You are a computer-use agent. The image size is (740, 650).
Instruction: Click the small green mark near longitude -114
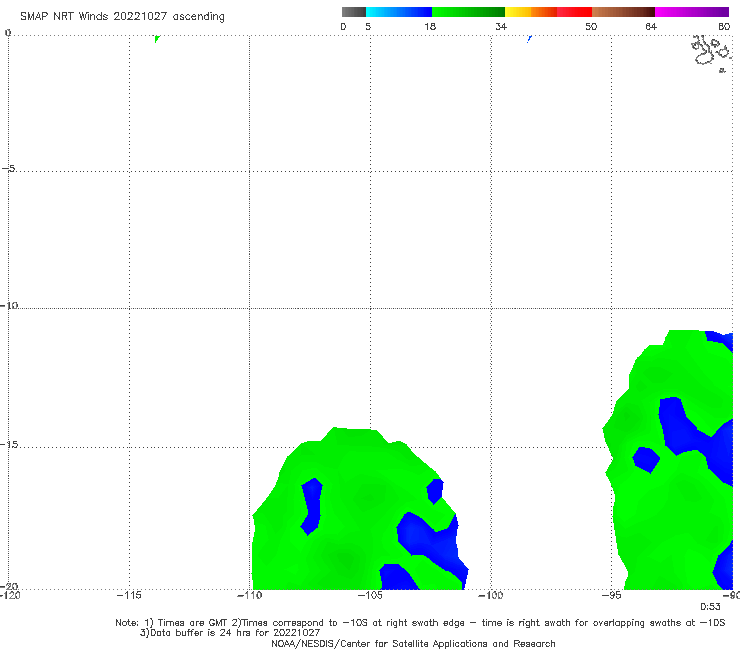pos(157,39)
